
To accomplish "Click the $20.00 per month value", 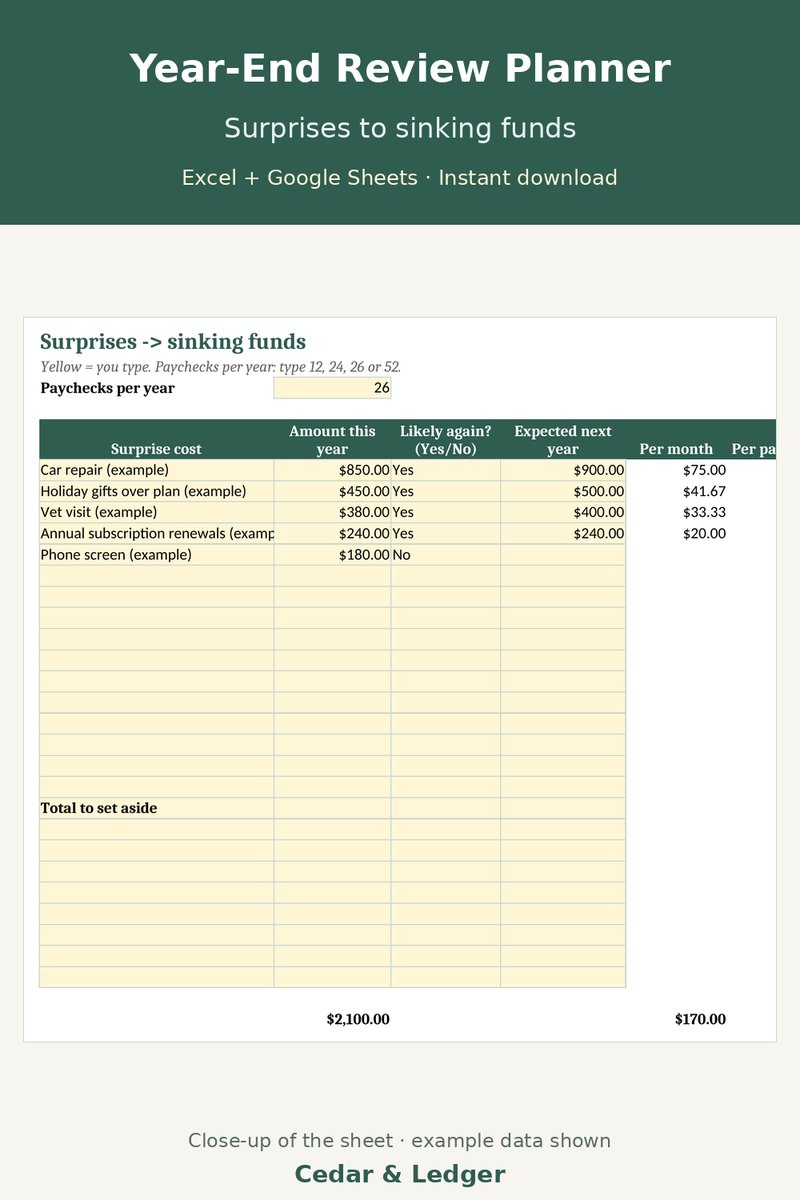I will tap(704, 533).
